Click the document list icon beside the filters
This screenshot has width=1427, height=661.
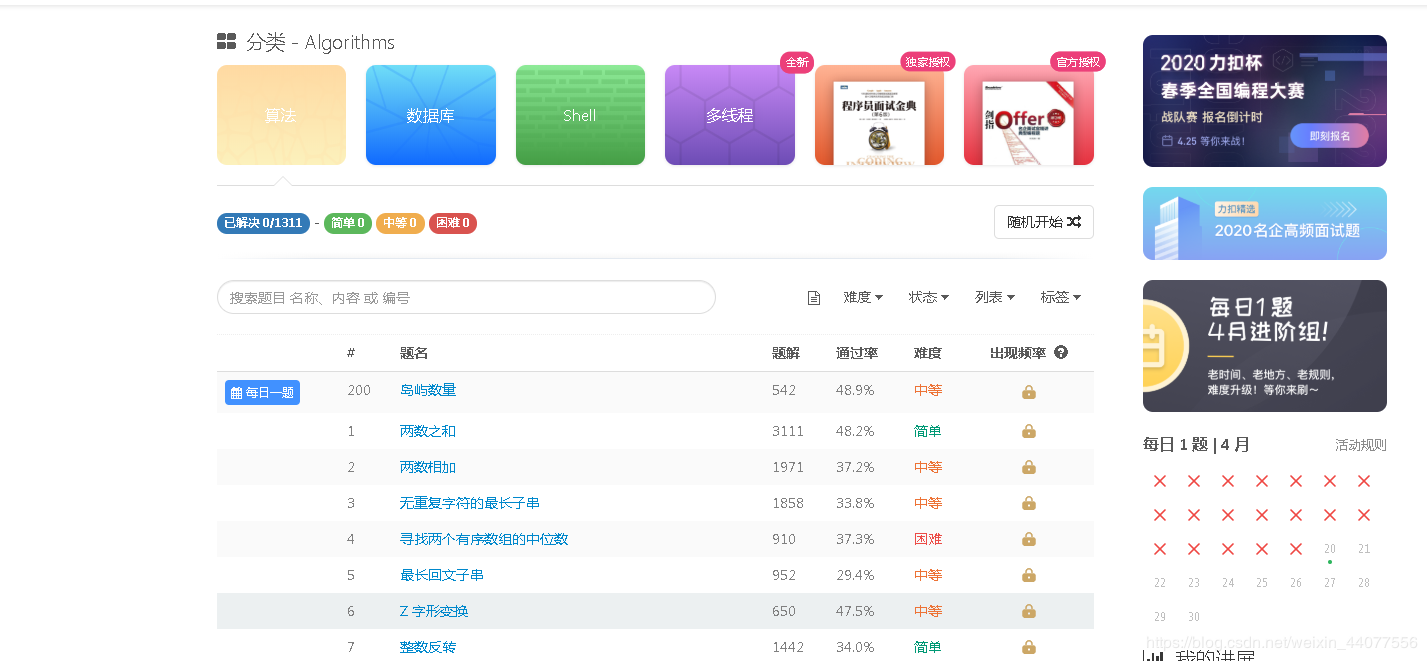point(814,297)
